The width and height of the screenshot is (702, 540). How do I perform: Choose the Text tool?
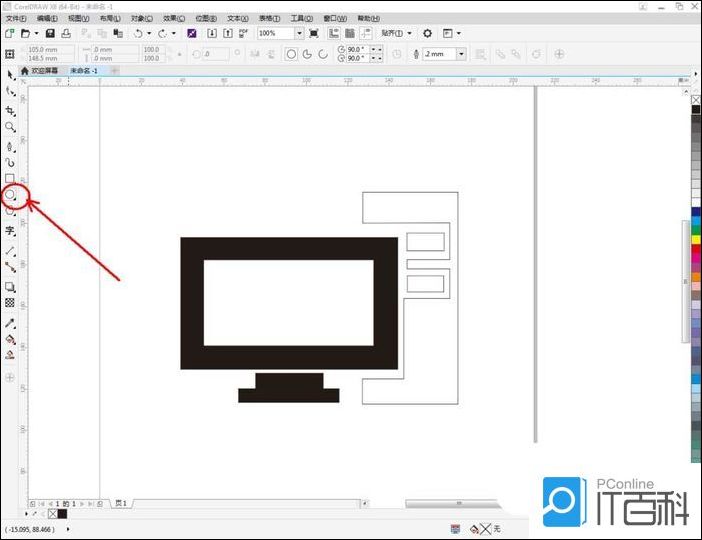(10, 230)
